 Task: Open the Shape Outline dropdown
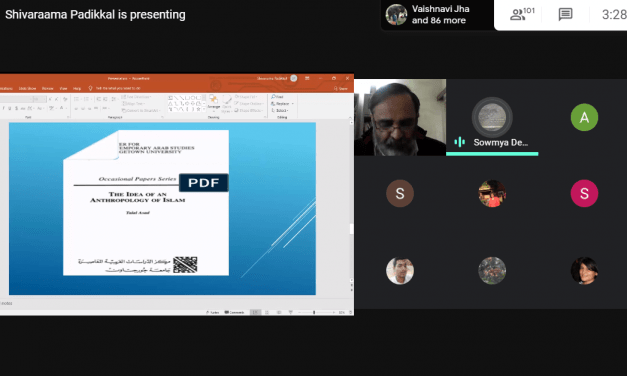[x=249, y=104]
